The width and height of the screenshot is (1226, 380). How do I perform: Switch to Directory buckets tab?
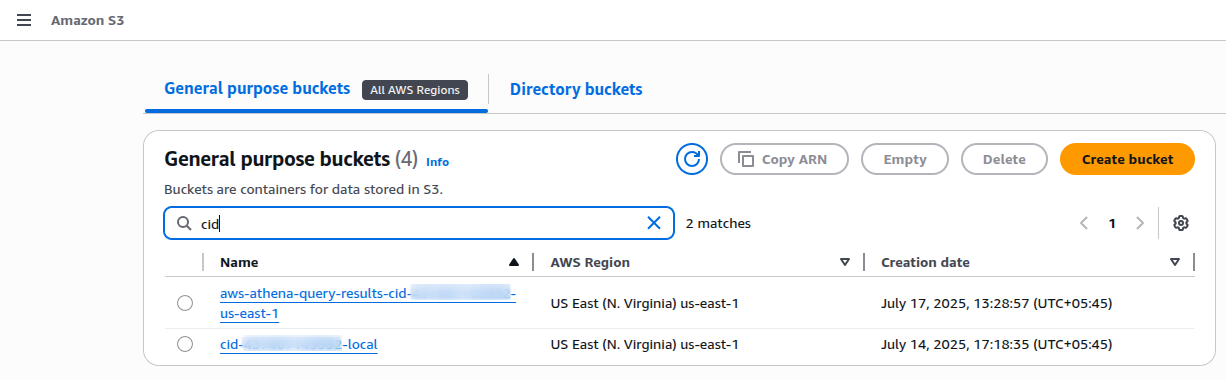pyautogui.click(x=576, y=89)
